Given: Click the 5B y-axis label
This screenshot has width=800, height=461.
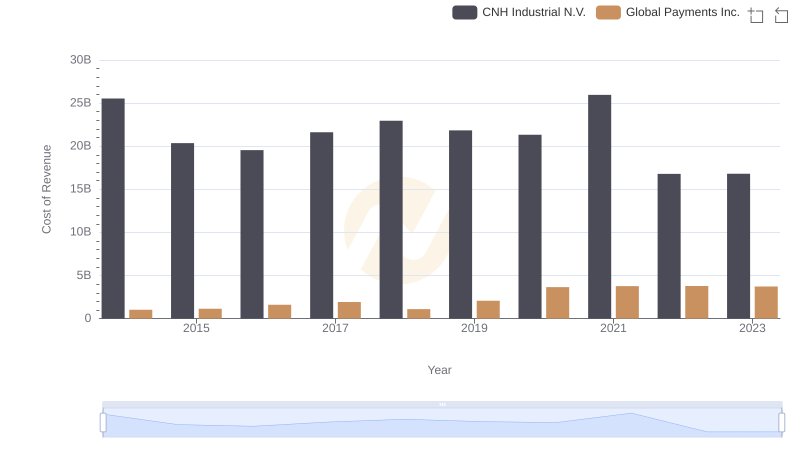Looking at the screenshot, I should (x=84, y=275).
